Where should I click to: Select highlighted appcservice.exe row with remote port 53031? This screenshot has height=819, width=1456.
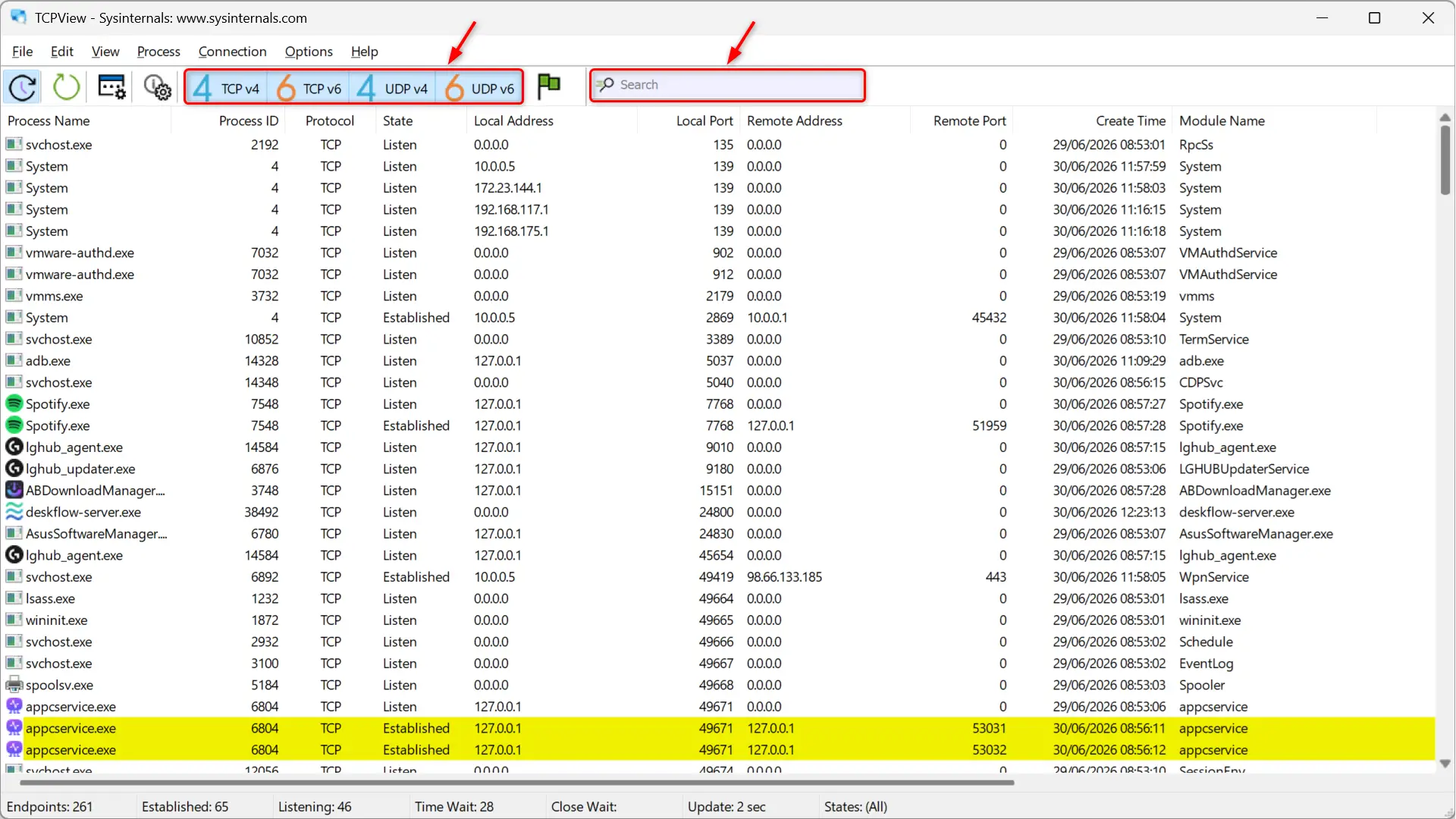(718, 728)
